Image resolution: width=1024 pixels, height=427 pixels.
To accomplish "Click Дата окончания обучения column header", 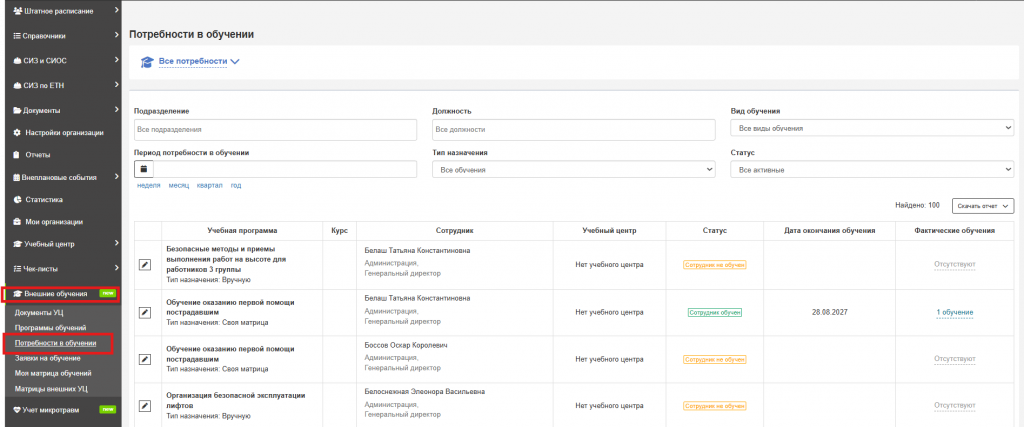I will [x=829, y=230].
